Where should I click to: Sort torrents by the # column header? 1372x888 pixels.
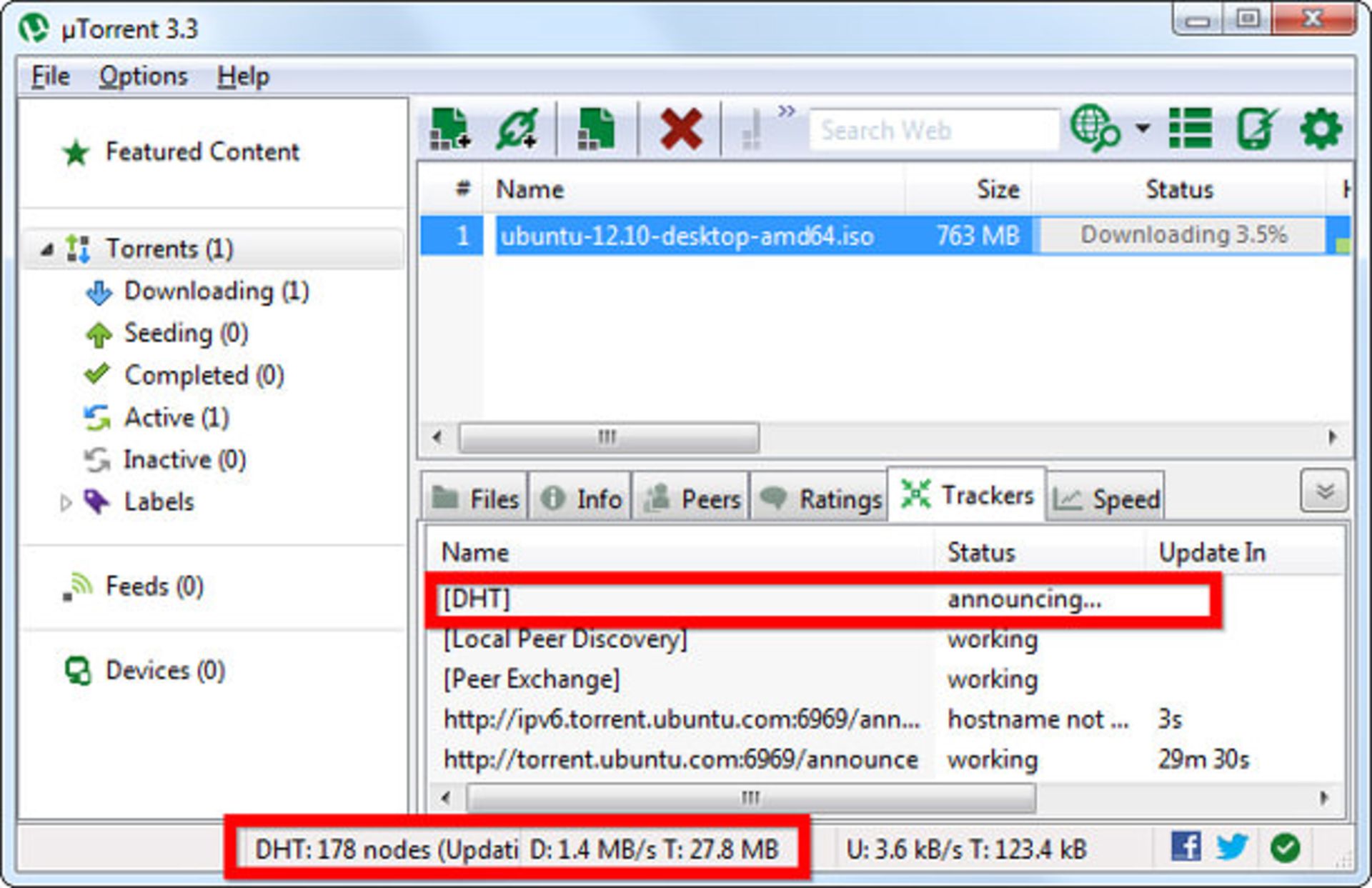pos(462,189)
